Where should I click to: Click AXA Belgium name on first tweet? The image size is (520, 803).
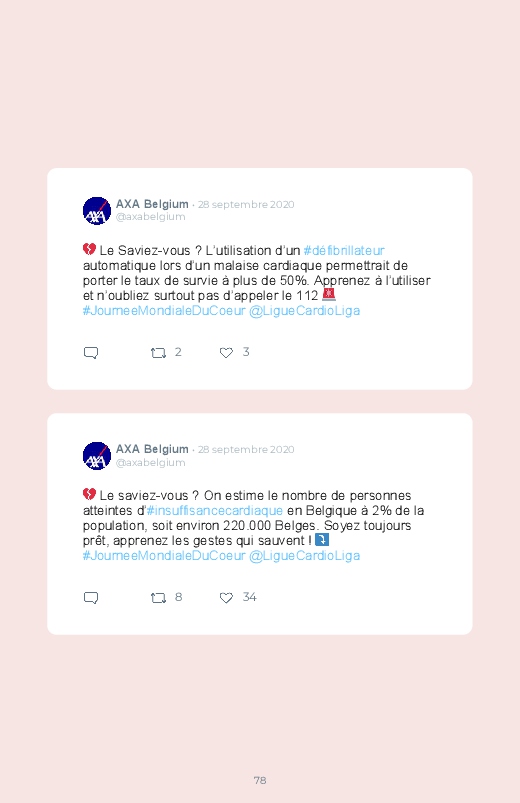coord(152,204)
